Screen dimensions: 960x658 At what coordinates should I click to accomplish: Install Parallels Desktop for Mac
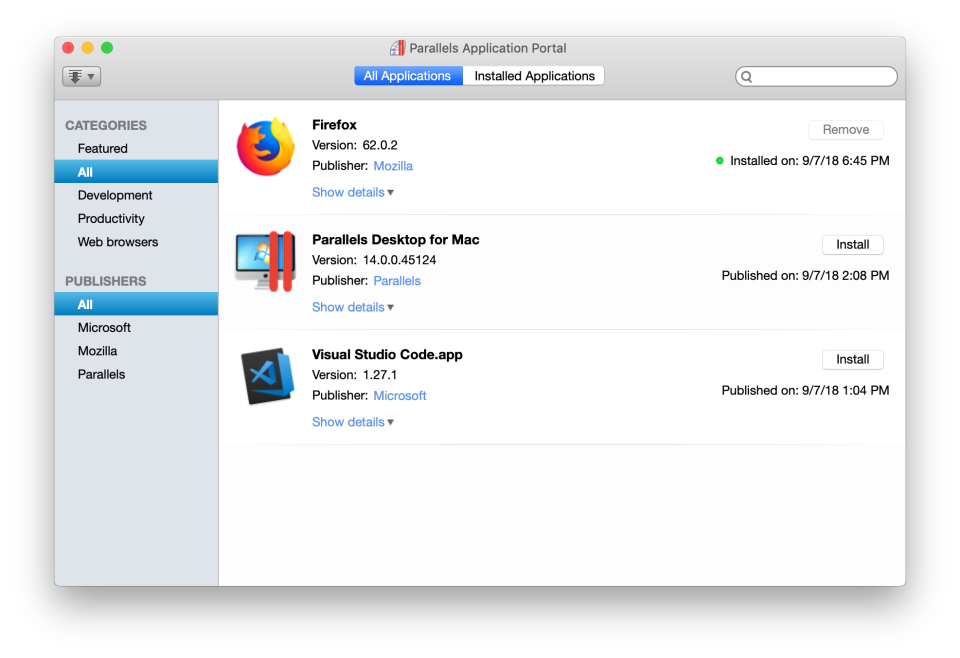[x=852, y=244]
